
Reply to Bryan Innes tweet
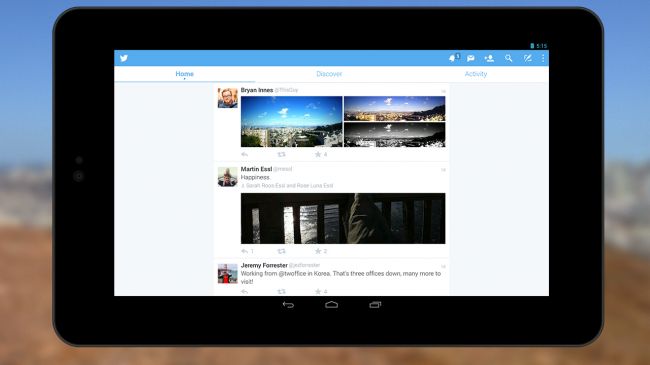245,154
